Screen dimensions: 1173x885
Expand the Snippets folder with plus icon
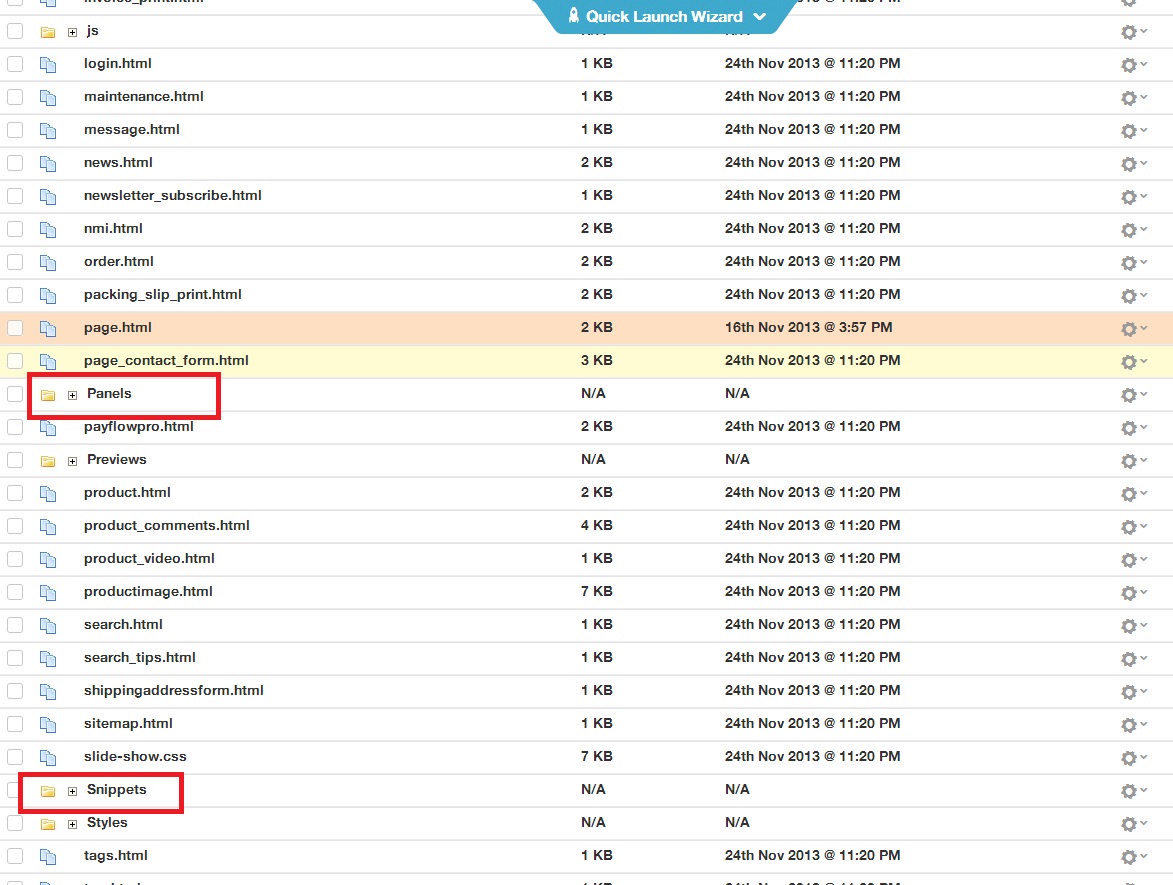[x=72, y=791]
